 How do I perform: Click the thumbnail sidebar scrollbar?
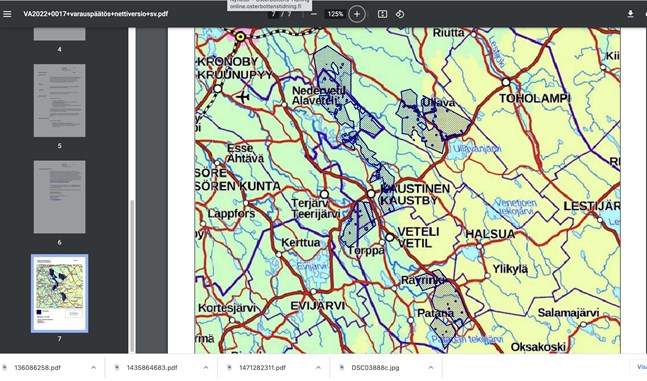132,276
